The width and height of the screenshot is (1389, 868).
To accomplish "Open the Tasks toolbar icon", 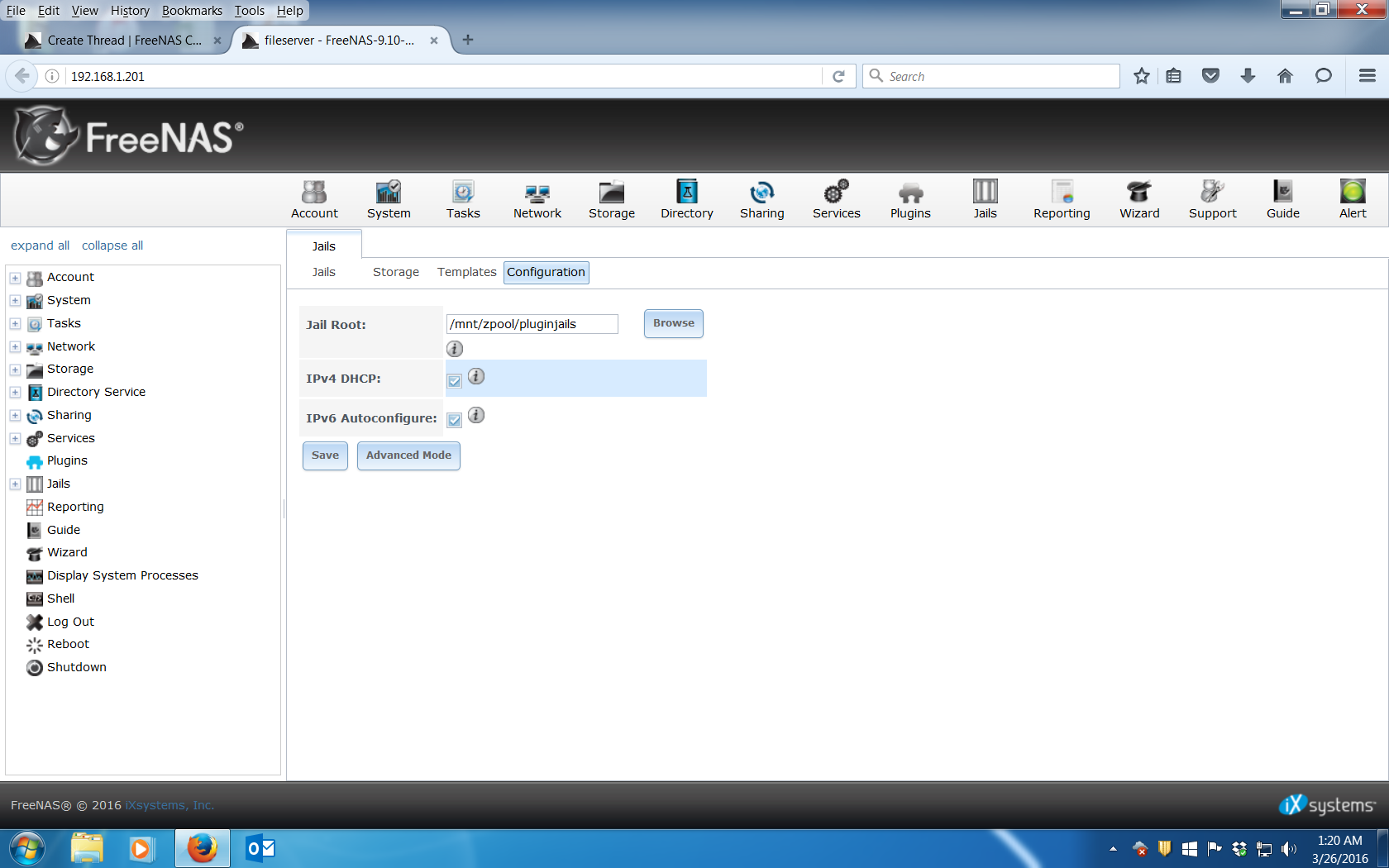I will pos(463,200).
